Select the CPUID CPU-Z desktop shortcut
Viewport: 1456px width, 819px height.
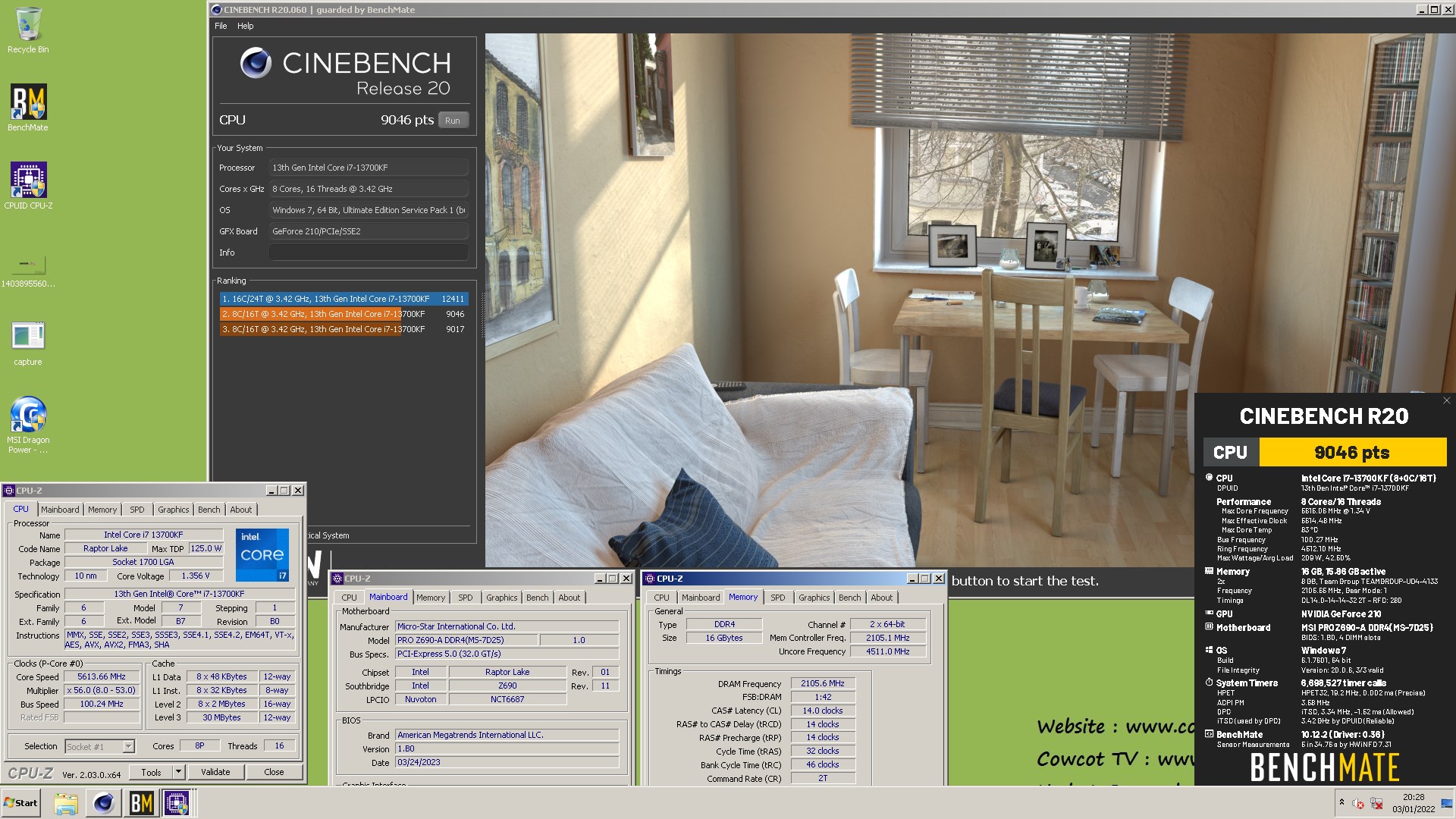coord(28,186)
